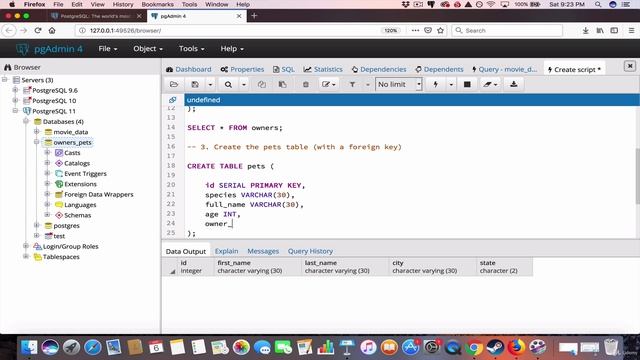
Task: Close the panel with X button
Action: click(x=630, y=66)
